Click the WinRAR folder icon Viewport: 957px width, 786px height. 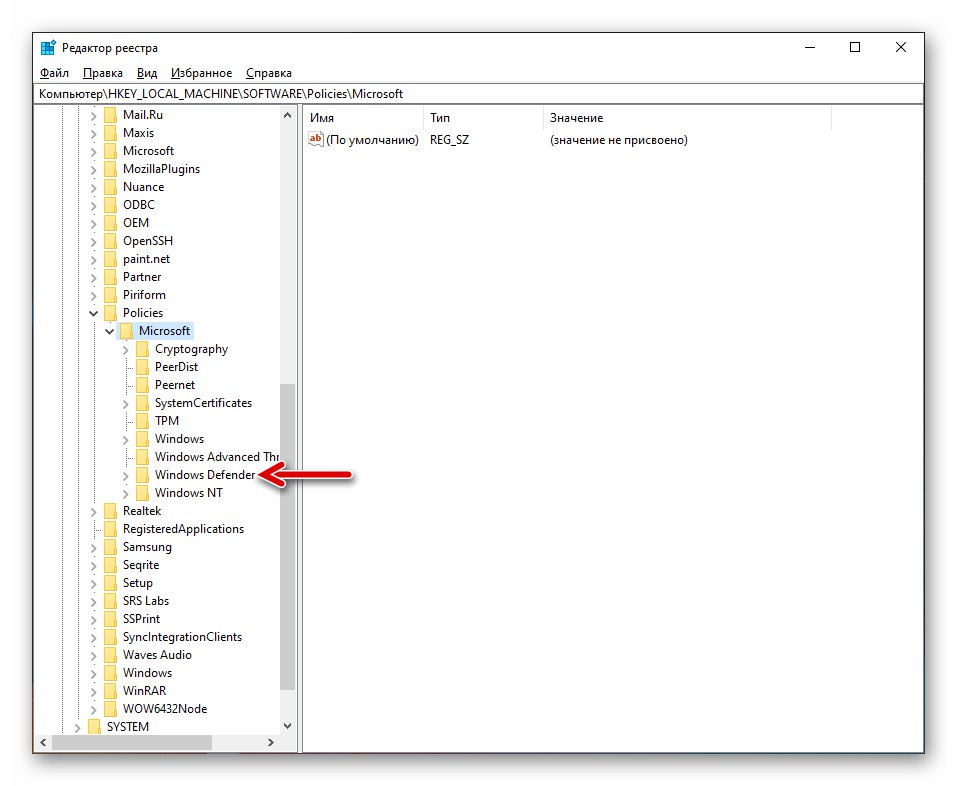pos(110,691)
